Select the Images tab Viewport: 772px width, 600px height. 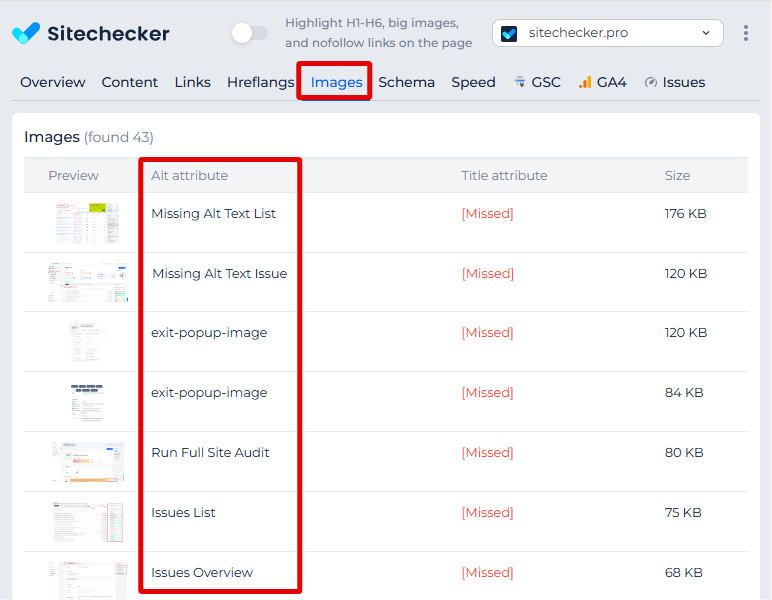[336, 82]
